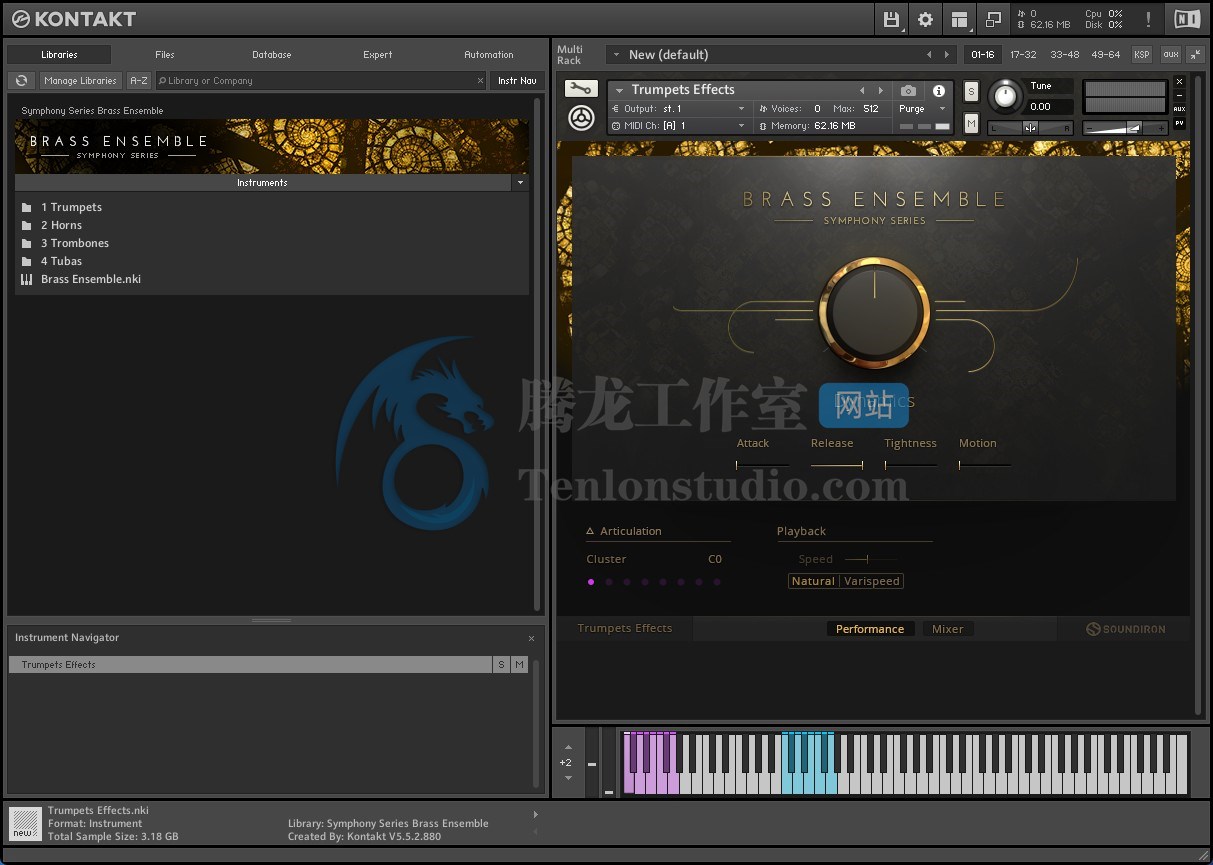Solo Trumpets Effects in Instrument Navigator
The image size is (1213, 865).
coord(501,665)
